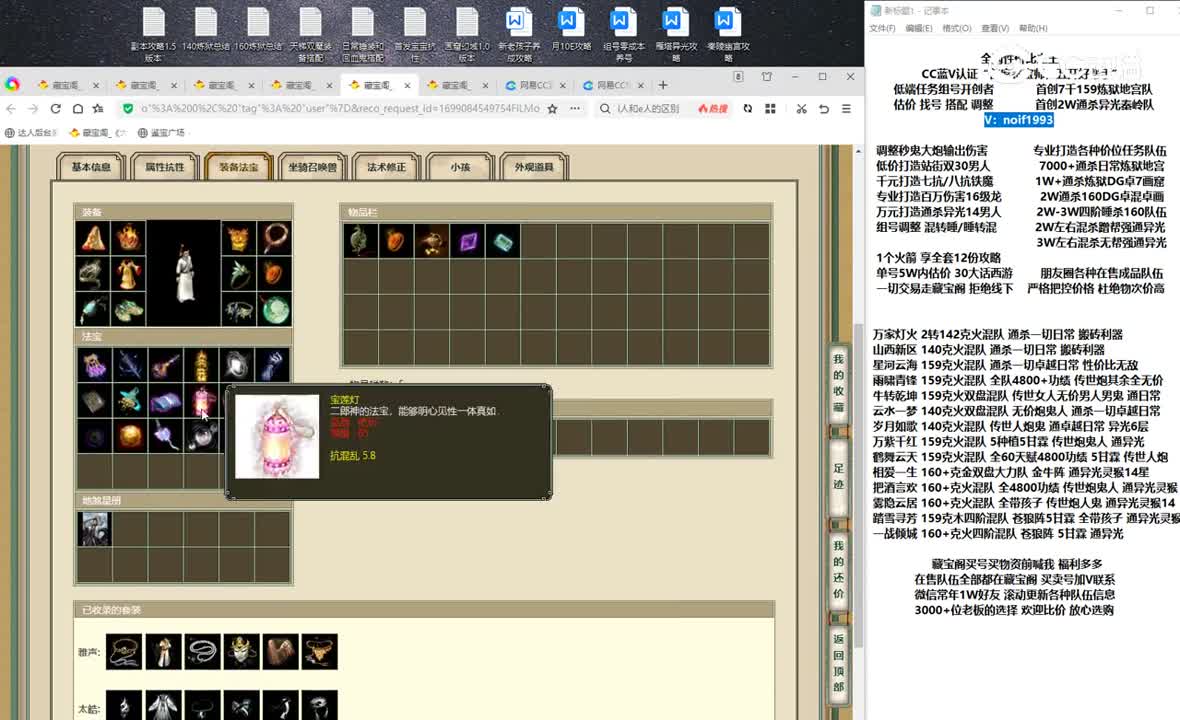This screenshot has width=1180, height=720.
Task: Click the browser search box
Action: (x=647, y=108)
